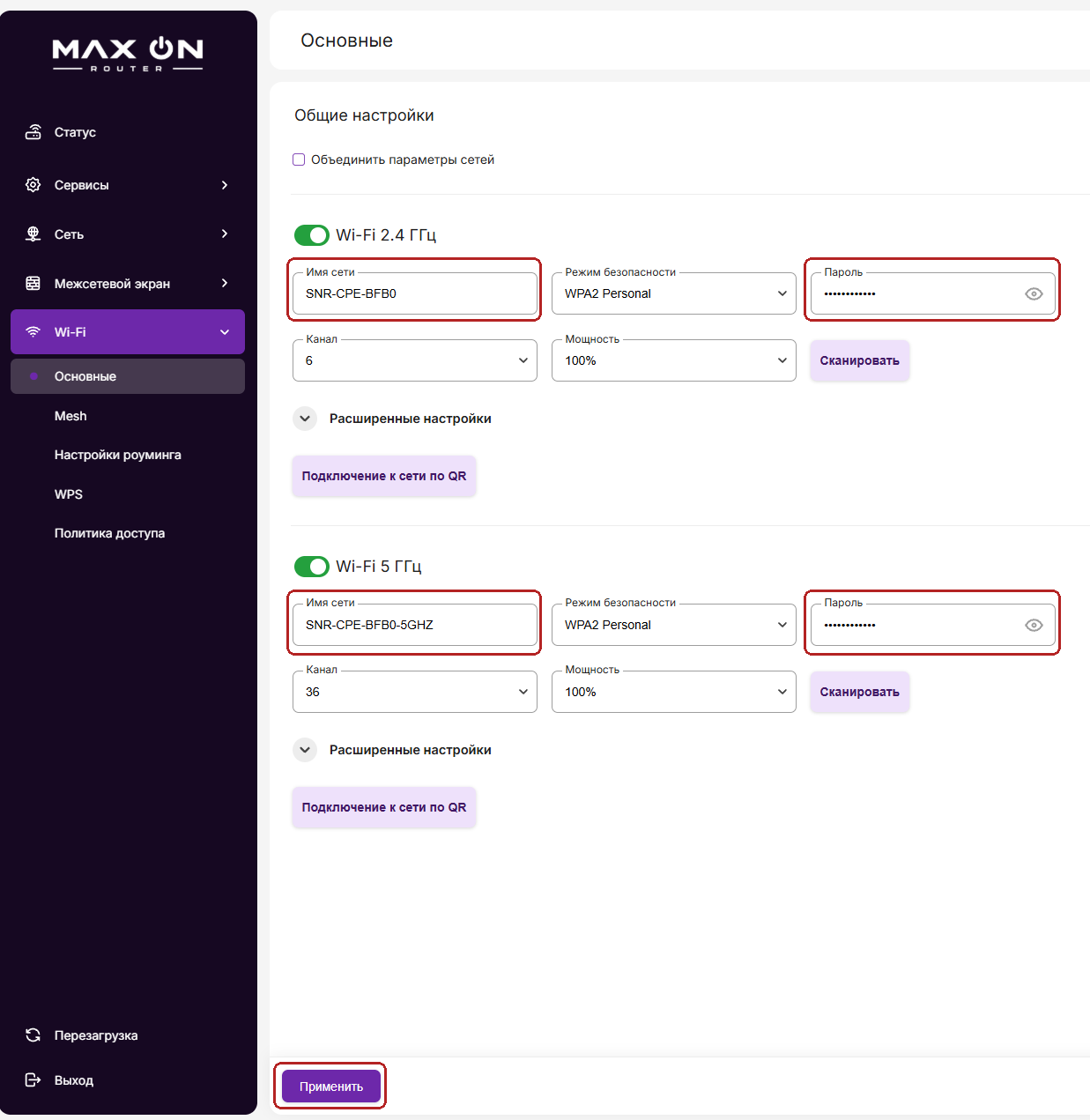1090x1120 pixels.
Task: Click the Межсетевой экран firewall icon
Action: [x=33, y=283]
